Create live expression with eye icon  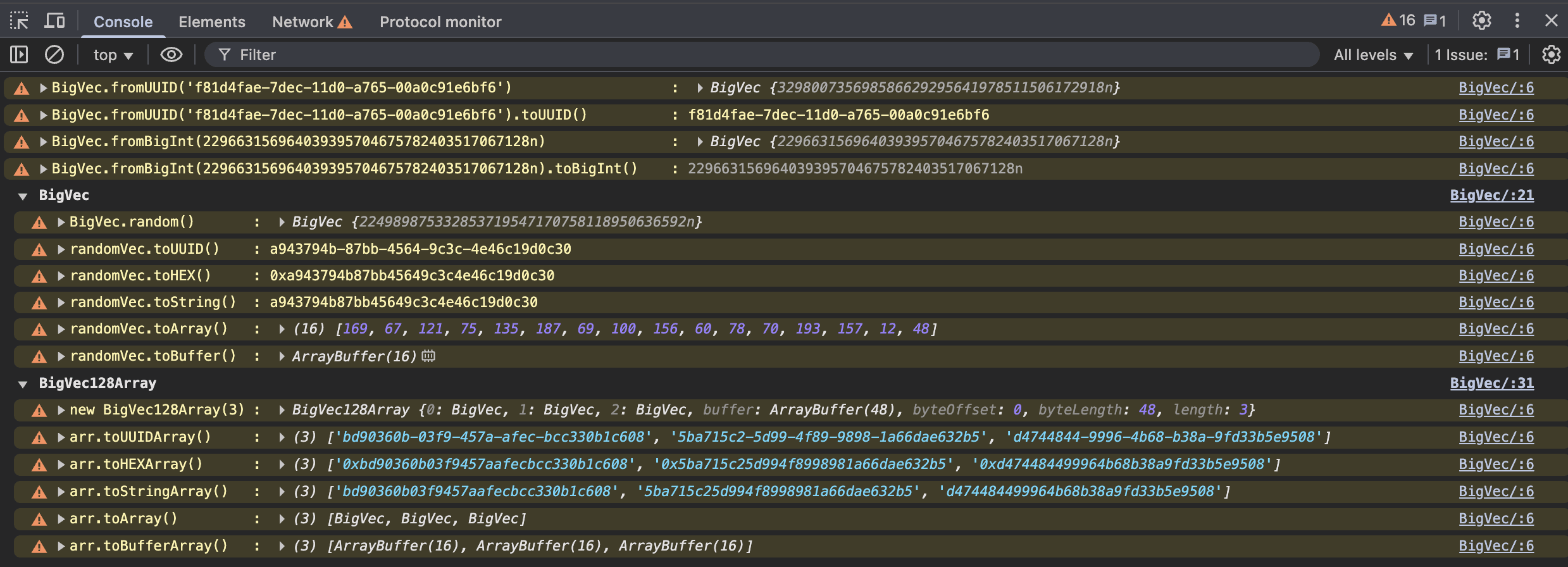coord(171,54)
